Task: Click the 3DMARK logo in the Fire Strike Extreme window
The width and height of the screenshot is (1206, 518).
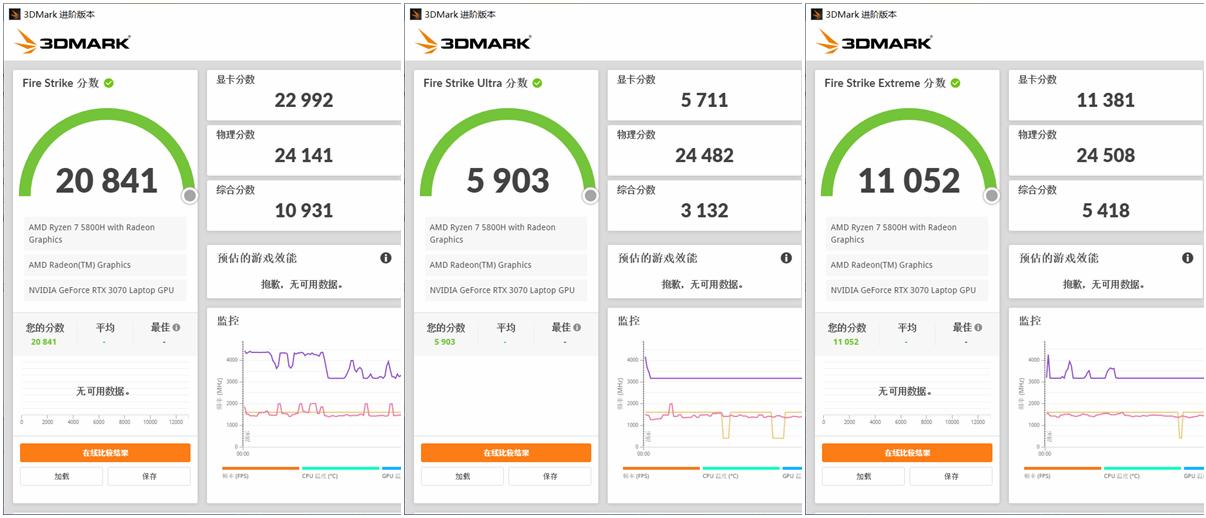Action: pos(874,42)
